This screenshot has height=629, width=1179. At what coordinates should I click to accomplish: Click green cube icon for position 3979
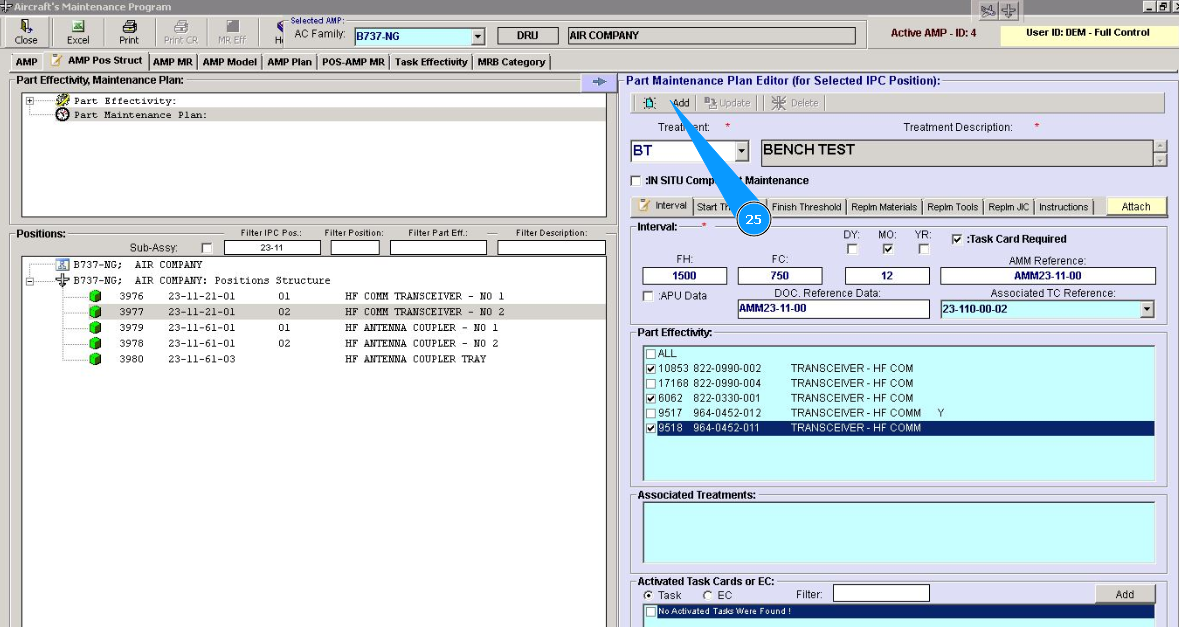(96, 328)
